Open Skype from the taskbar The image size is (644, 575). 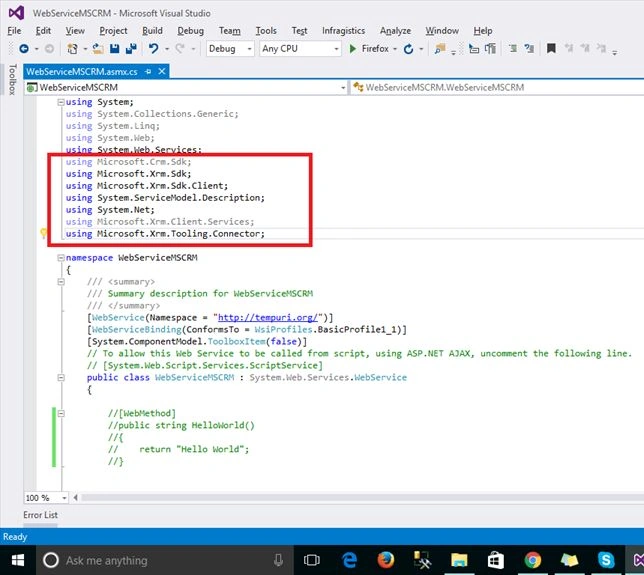(606, 560)
